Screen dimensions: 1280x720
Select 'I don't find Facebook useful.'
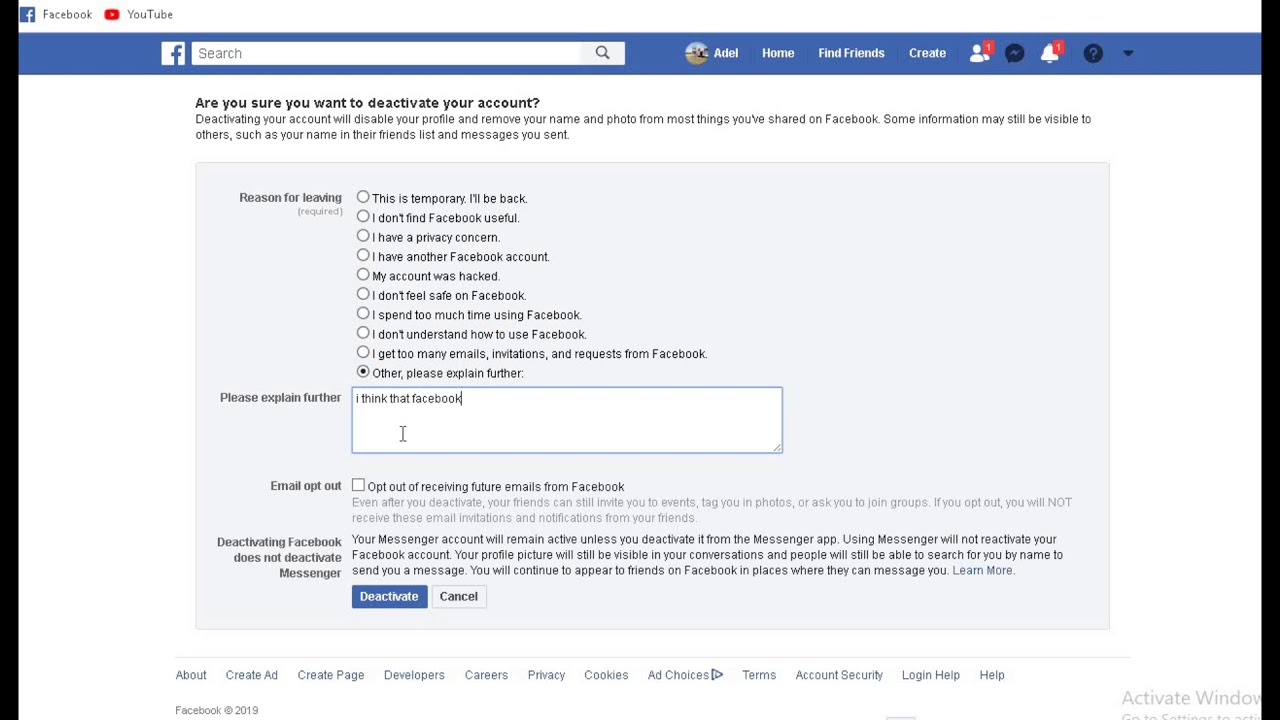pos(363,216)
